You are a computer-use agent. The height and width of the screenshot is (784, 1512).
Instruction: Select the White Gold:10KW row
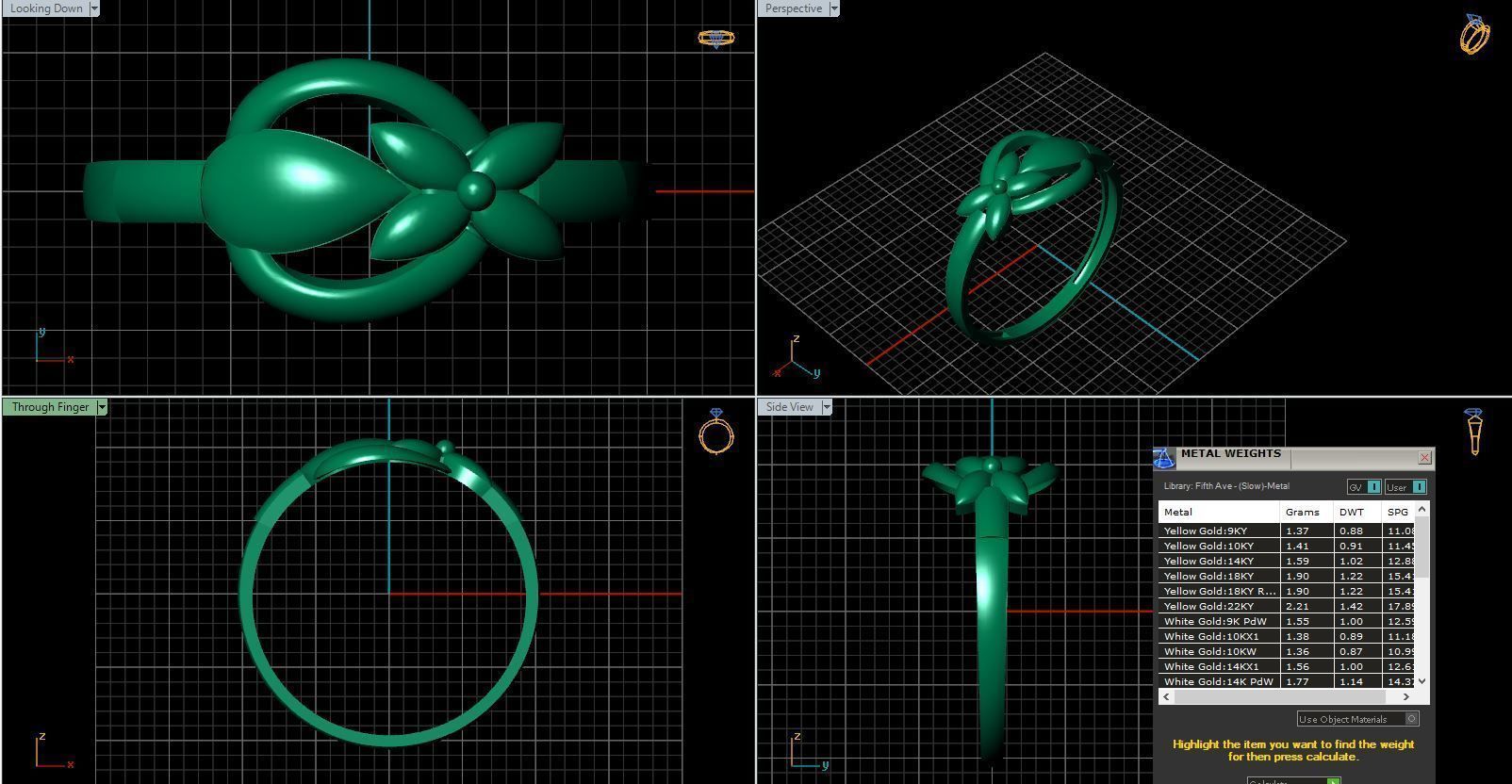(x=1287, y=651)
